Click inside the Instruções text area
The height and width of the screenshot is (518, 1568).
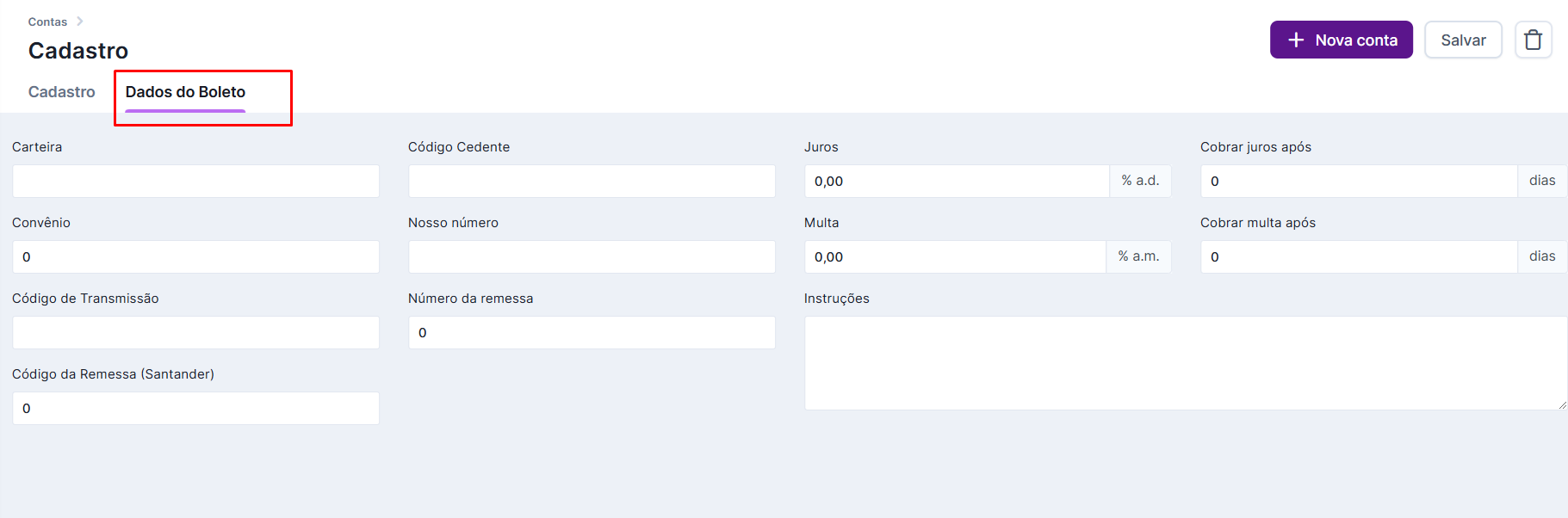point(1185,362)
